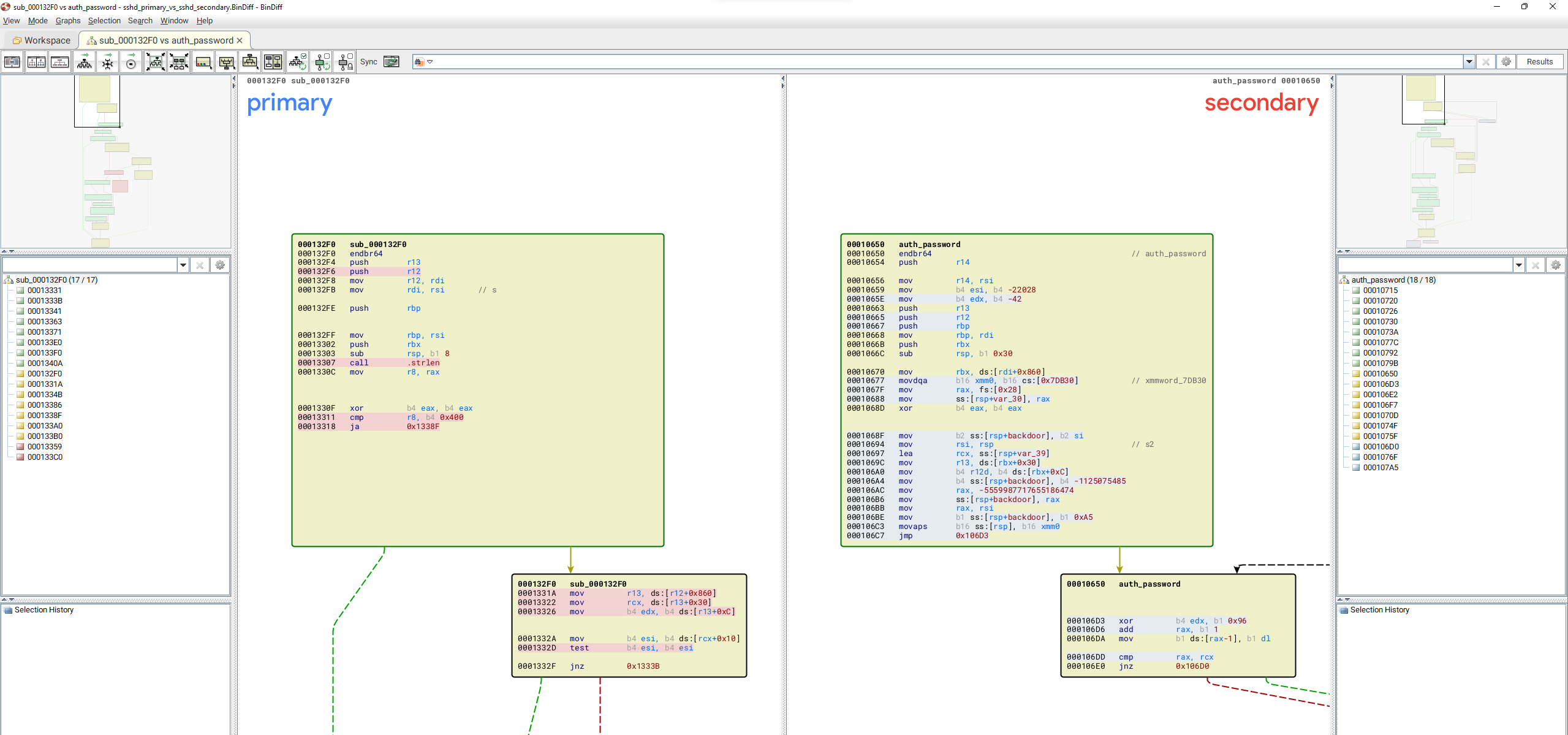Click the Sync views icon
The width and height of the screenshot is (1568, 735).
pyautogui.click(x=391, y=62)
